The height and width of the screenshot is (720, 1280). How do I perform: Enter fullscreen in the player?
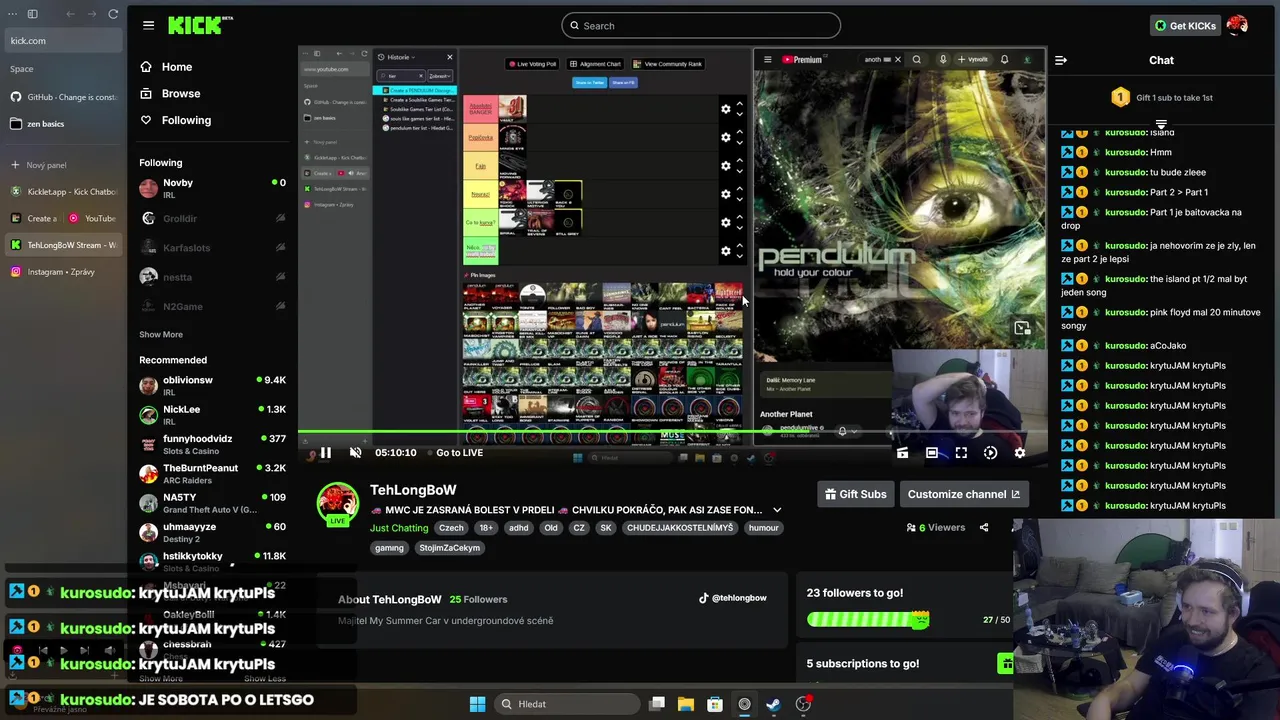tap(961, 453)
